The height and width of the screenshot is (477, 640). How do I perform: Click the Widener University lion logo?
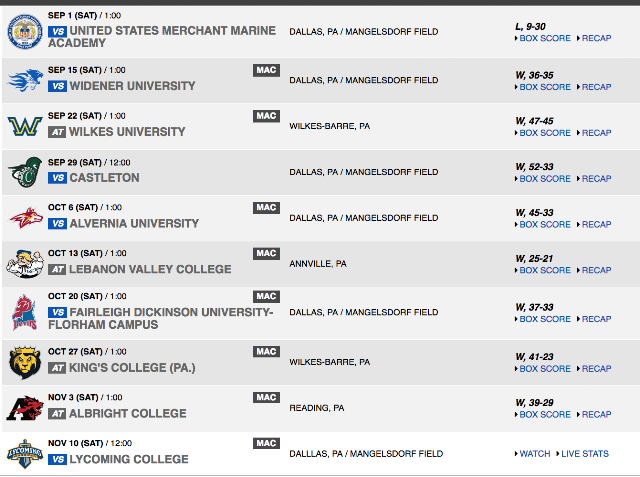tap(25, 80)
